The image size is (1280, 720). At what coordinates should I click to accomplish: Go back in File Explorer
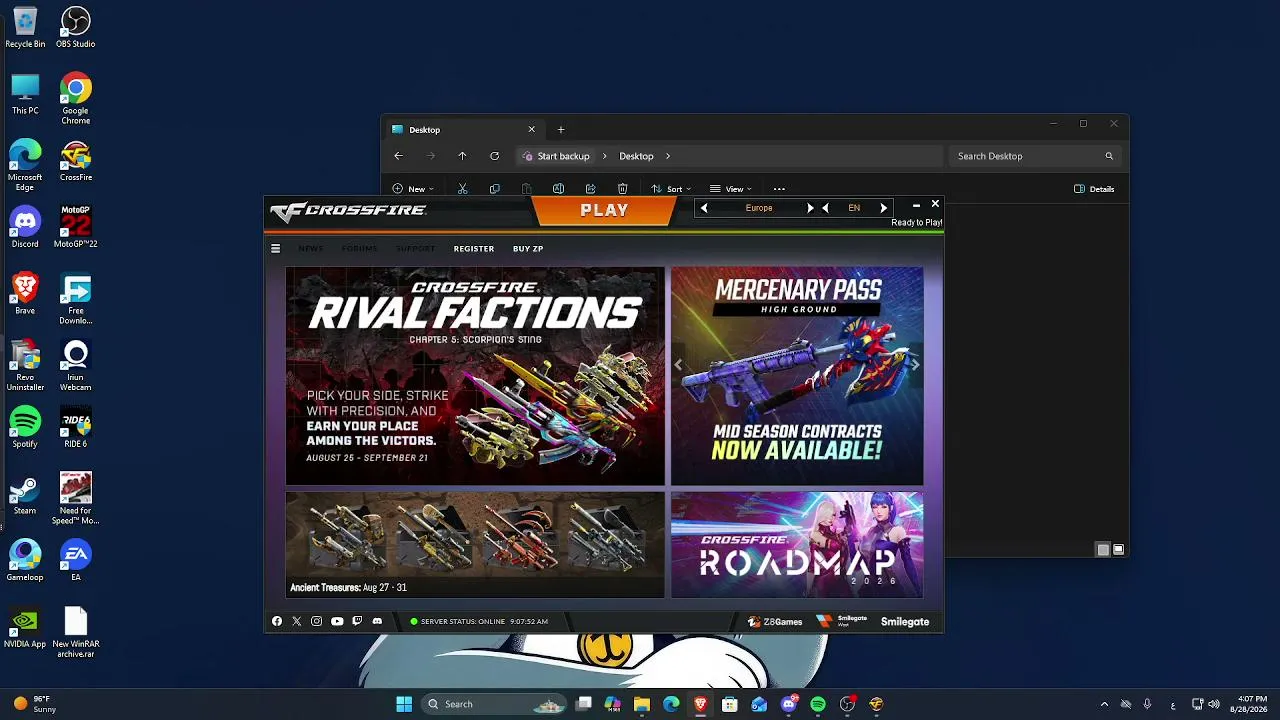398,156
